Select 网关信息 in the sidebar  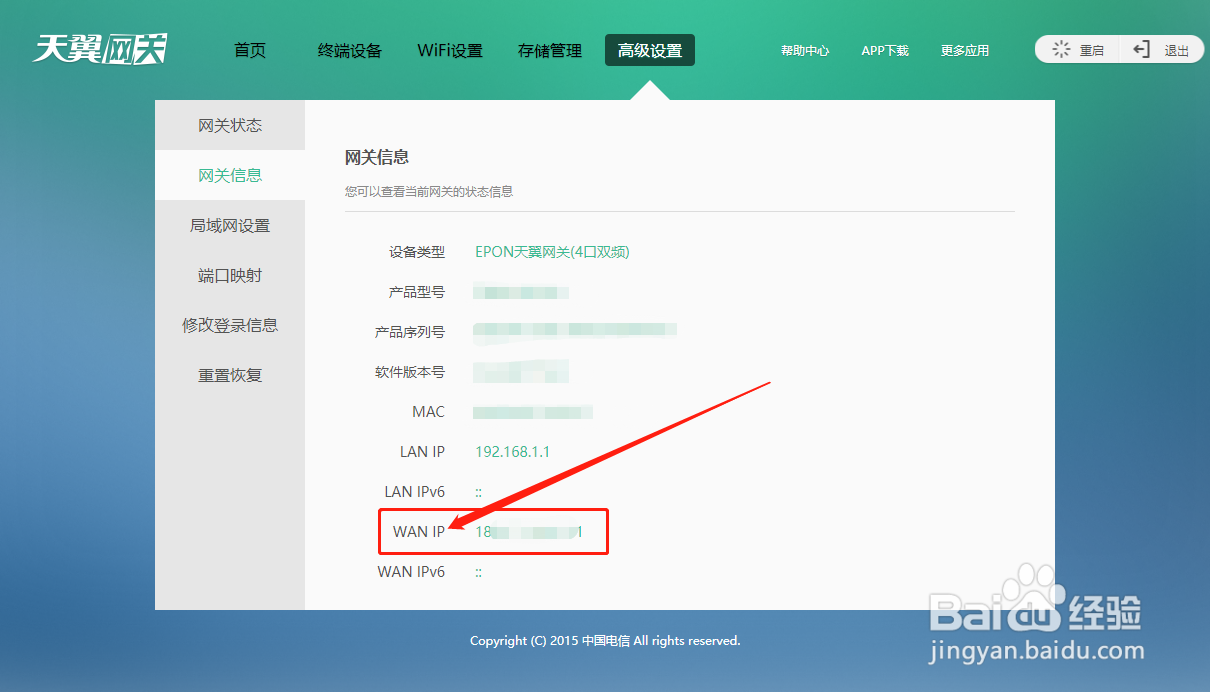230,175
